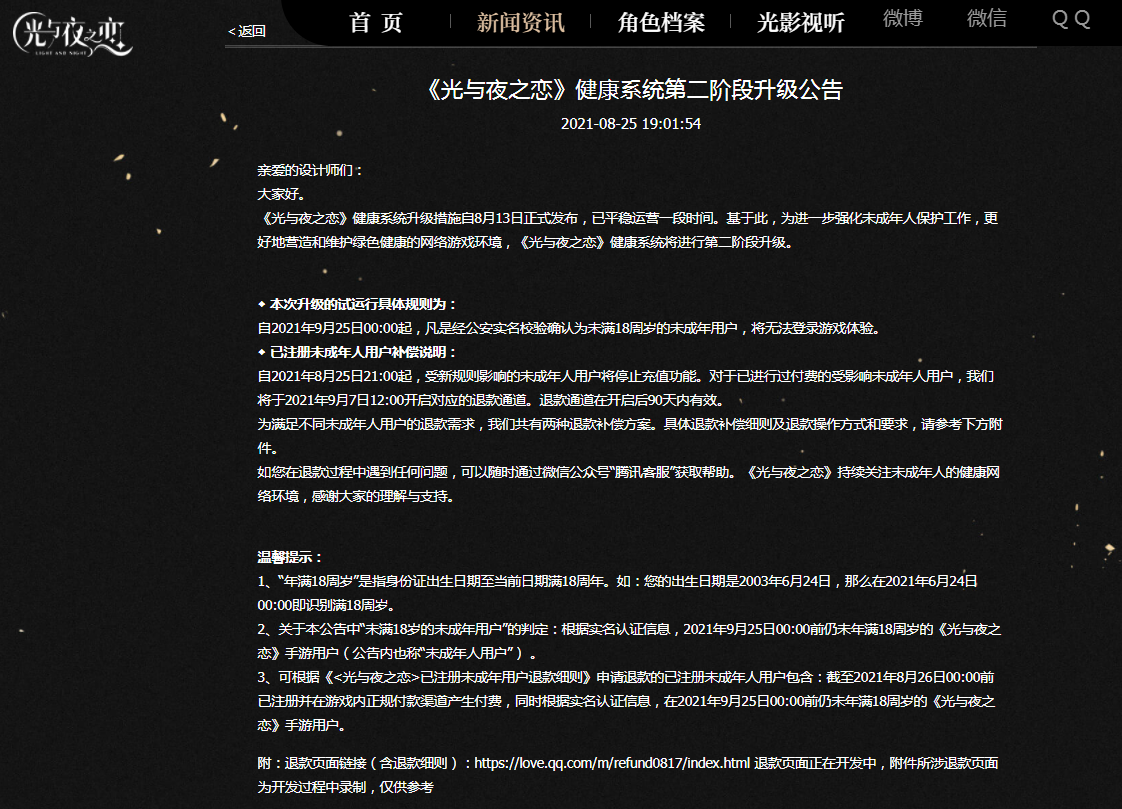This screenshot has height=809, width=1122.
Task: Click the sentence starting 自2021年8月25日21:00起
Action: [626, 388]
